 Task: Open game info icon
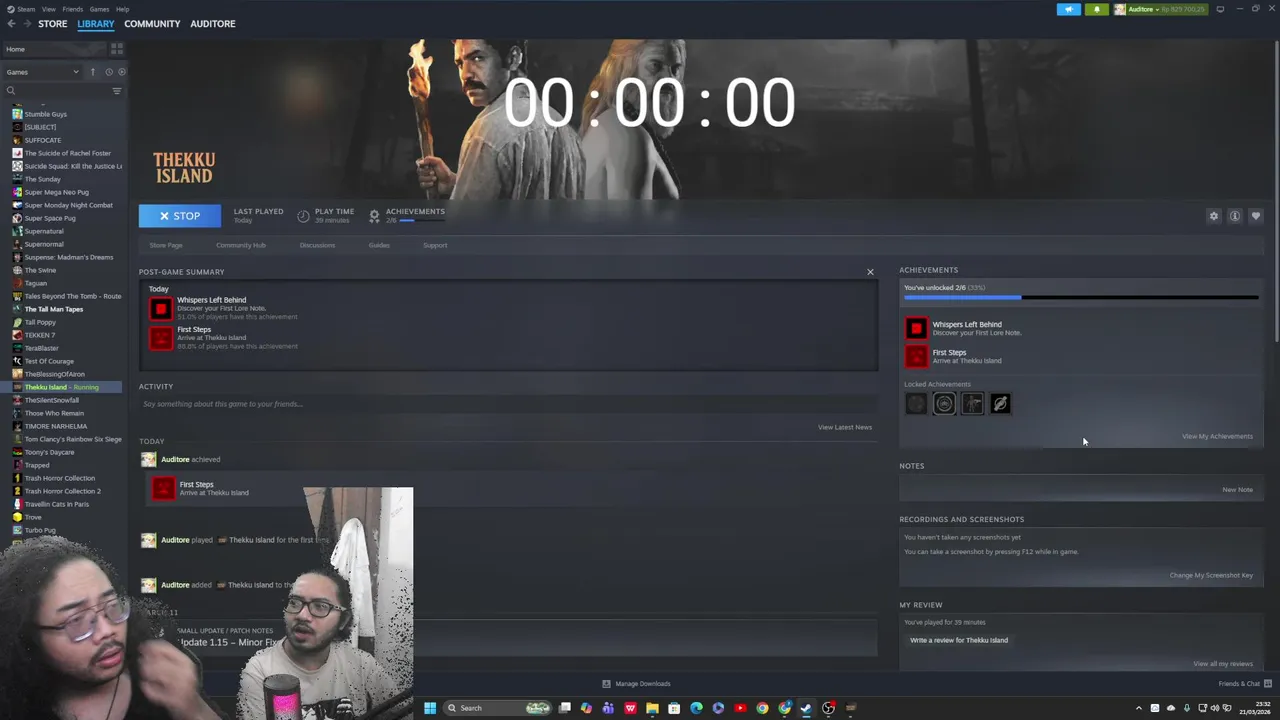[x=1235, y=216]
